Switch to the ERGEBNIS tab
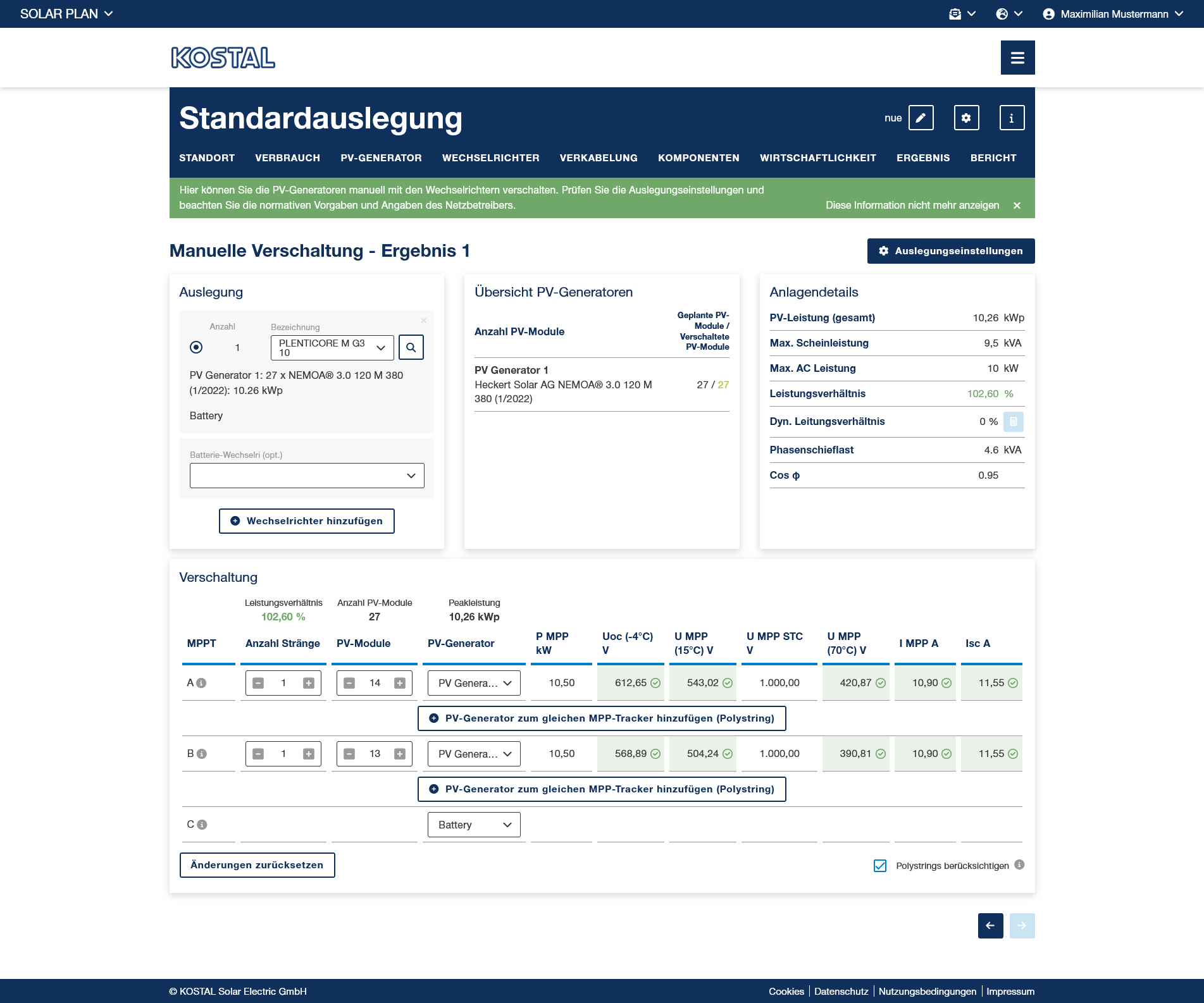The image size is (1204, 1003). (923, 158)
